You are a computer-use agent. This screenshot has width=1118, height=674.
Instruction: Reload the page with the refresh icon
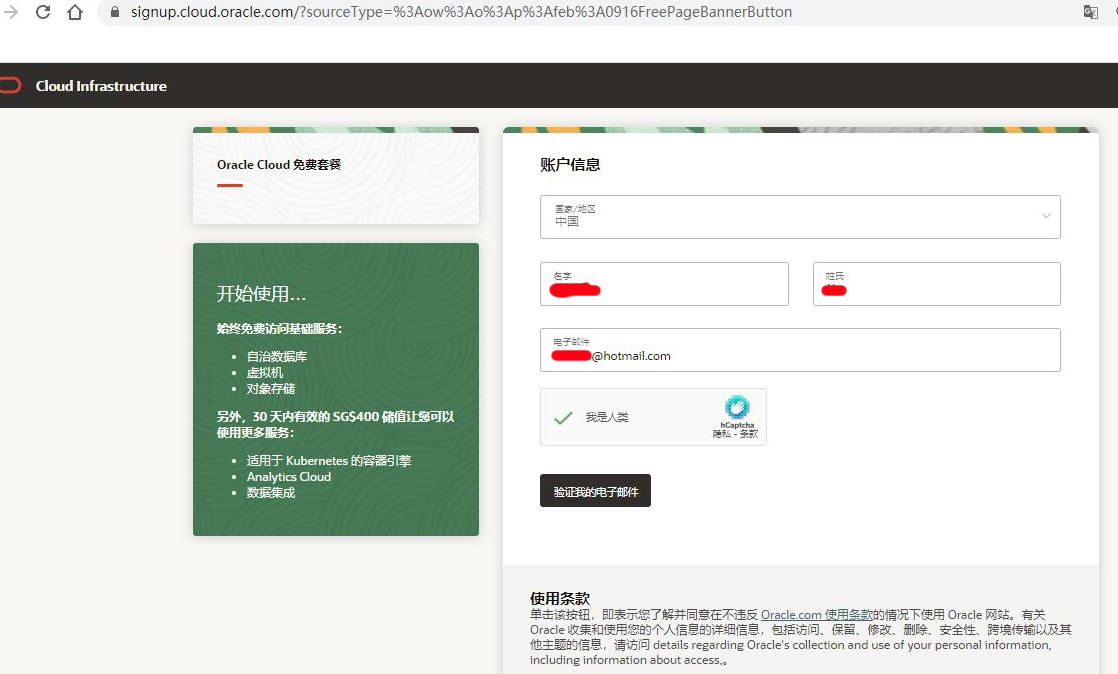click(43, 12)
